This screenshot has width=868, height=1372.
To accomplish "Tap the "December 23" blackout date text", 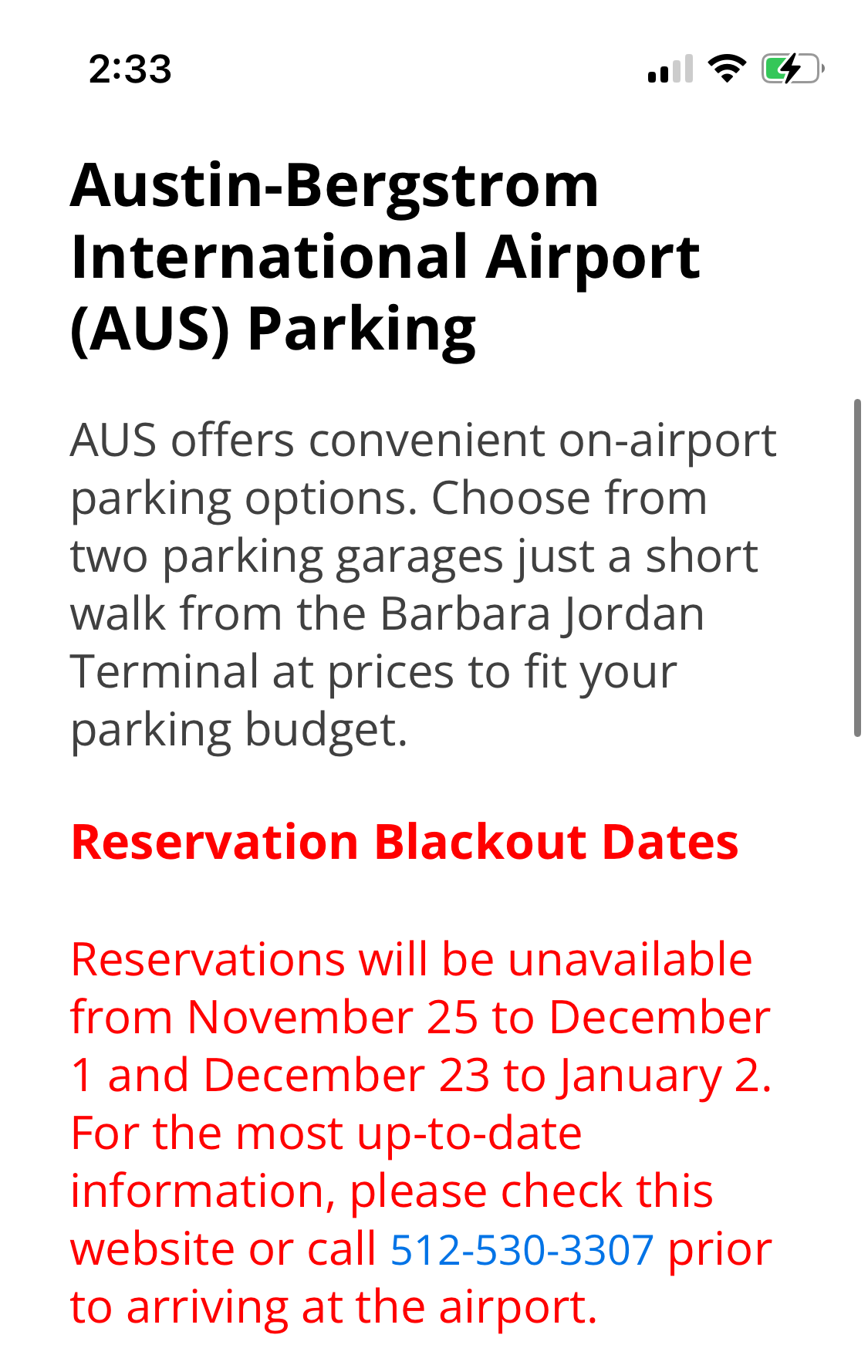I will [x=346, y=1076].
